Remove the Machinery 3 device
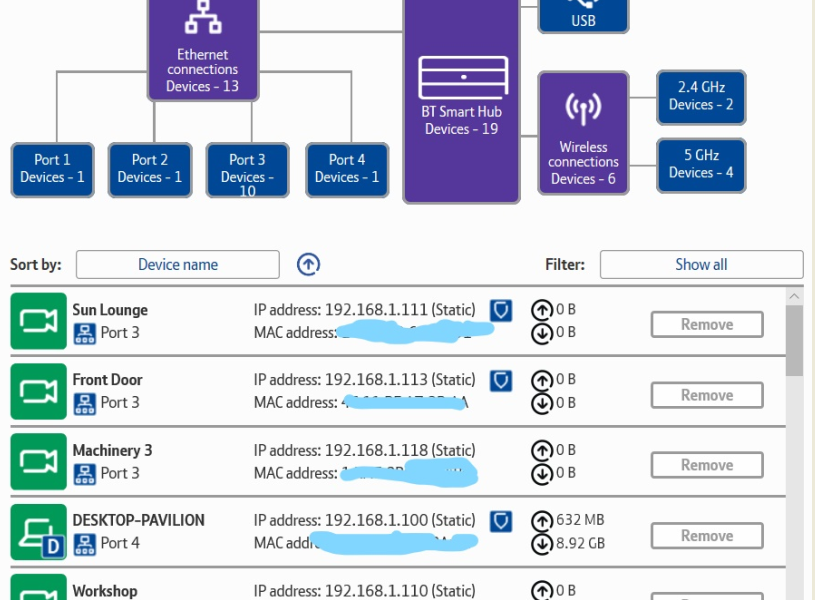Image resolution: width=815 pixels, height=600 pixels. [707, 465]
